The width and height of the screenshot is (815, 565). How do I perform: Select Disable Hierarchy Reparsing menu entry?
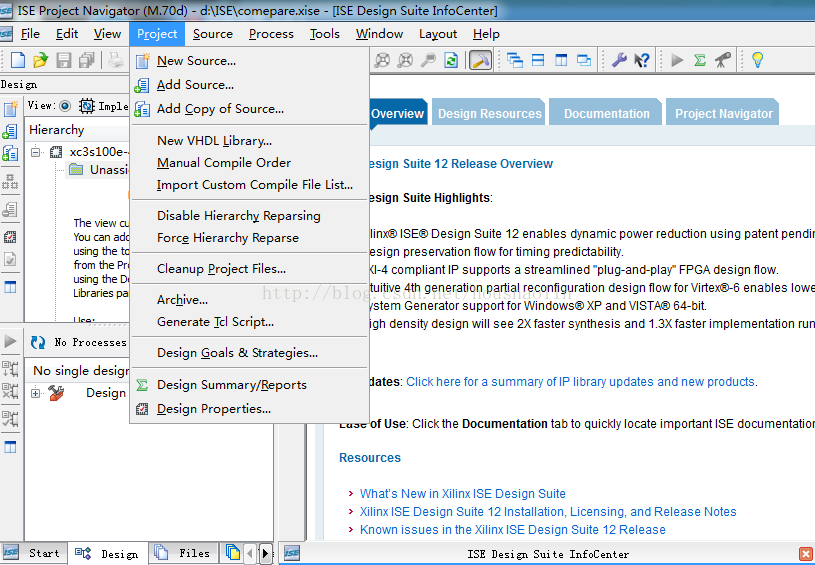(x=249, y=216)
